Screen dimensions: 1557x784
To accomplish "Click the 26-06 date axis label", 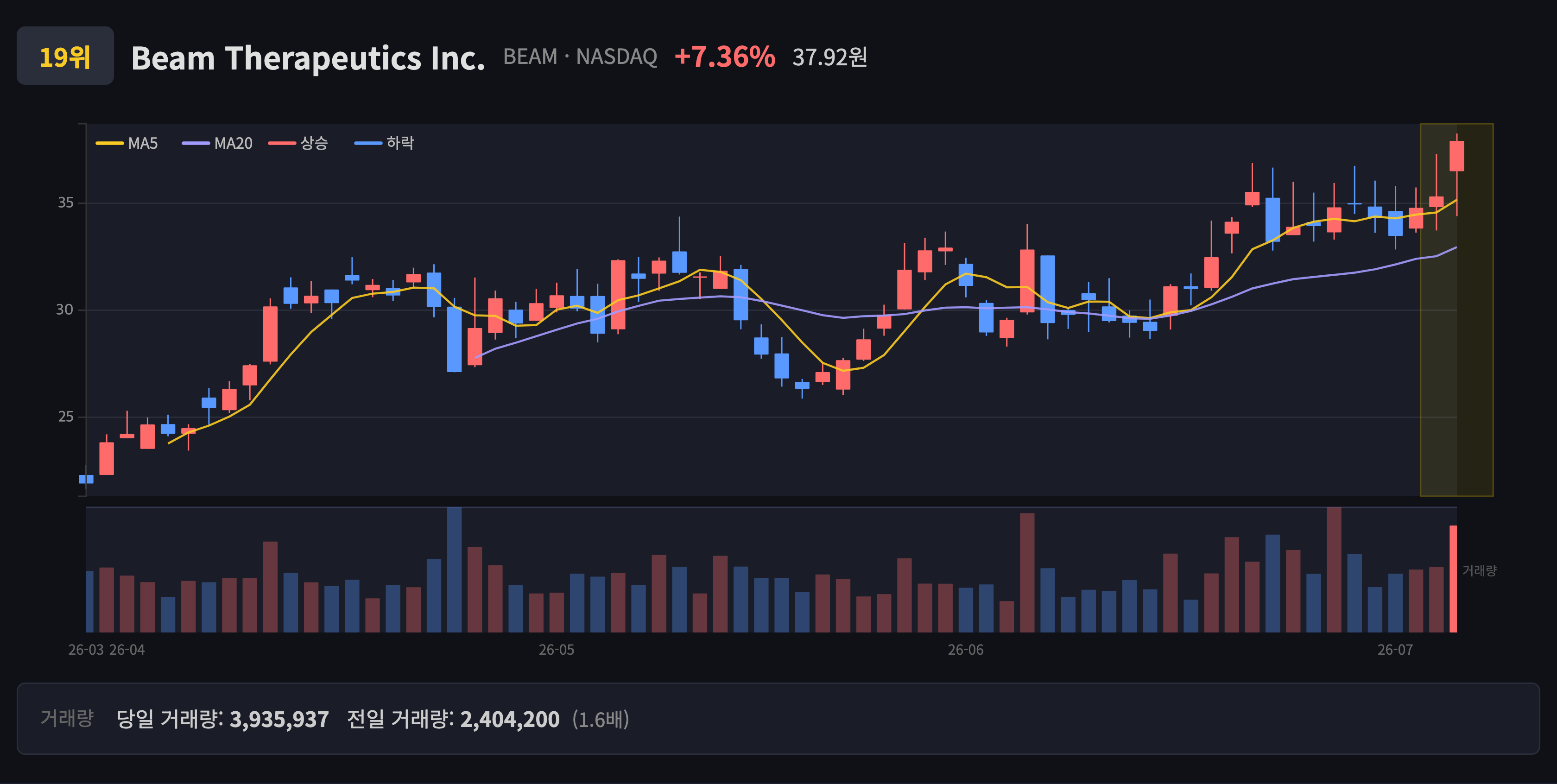I will pos(966,650).
